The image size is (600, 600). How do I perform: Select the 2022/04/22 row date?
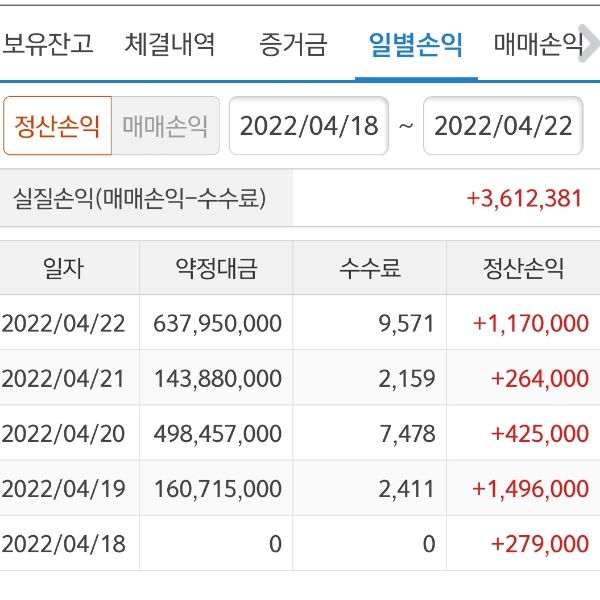(x=63, y=323)
